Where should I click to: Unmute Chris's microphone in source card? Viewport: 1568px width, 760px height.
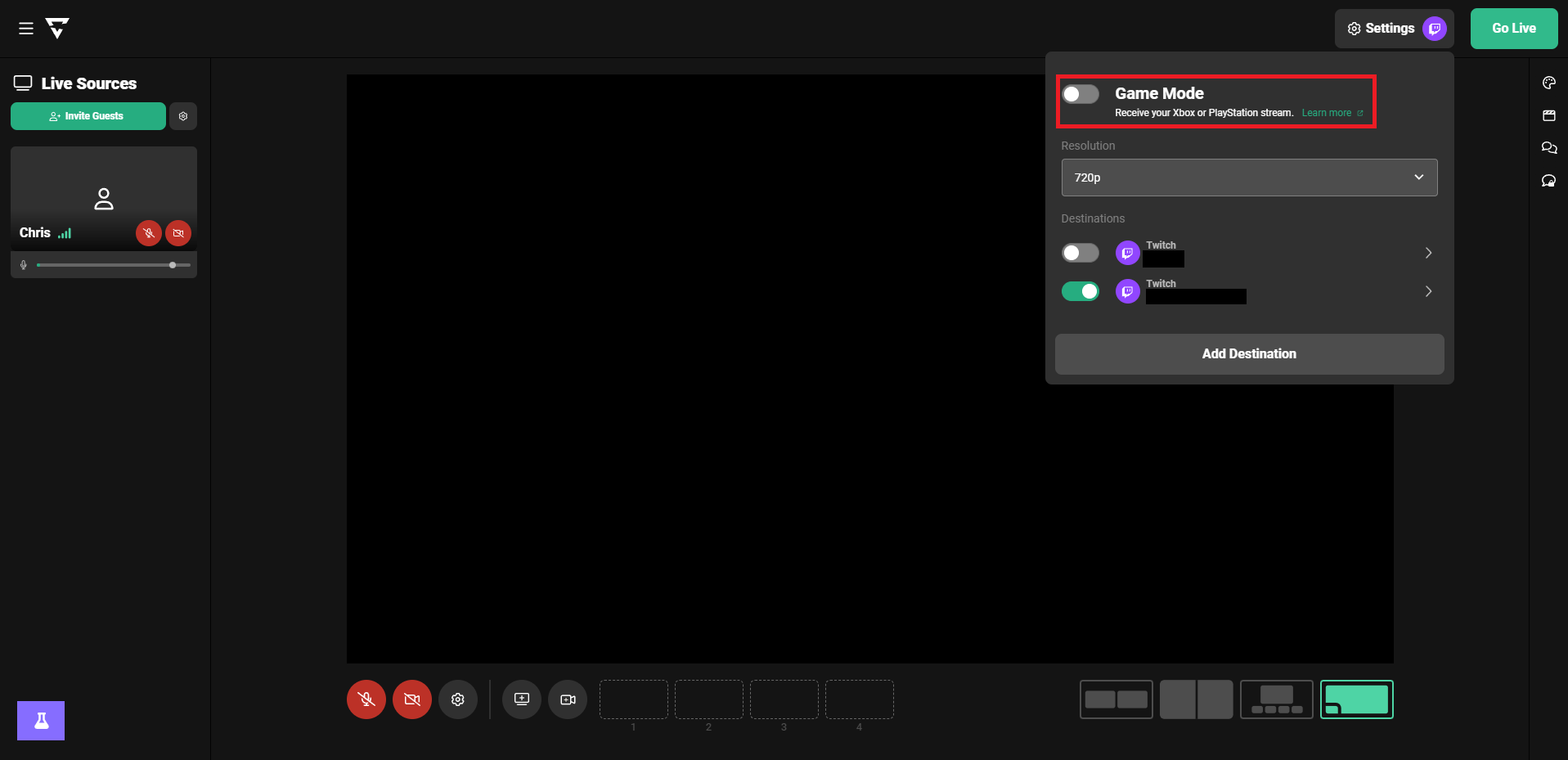coord(149,233)
